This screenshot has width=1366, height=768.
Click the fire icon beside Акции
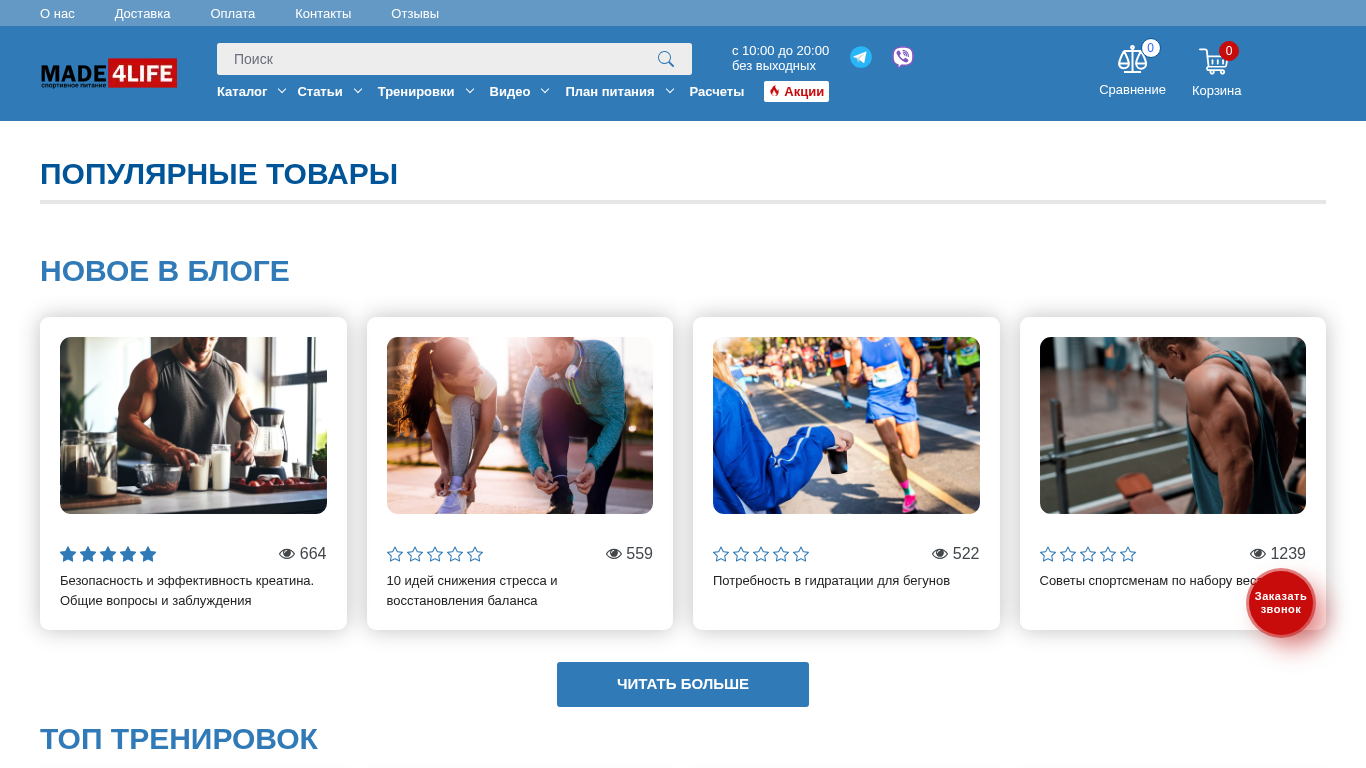[x=774, y=91]
